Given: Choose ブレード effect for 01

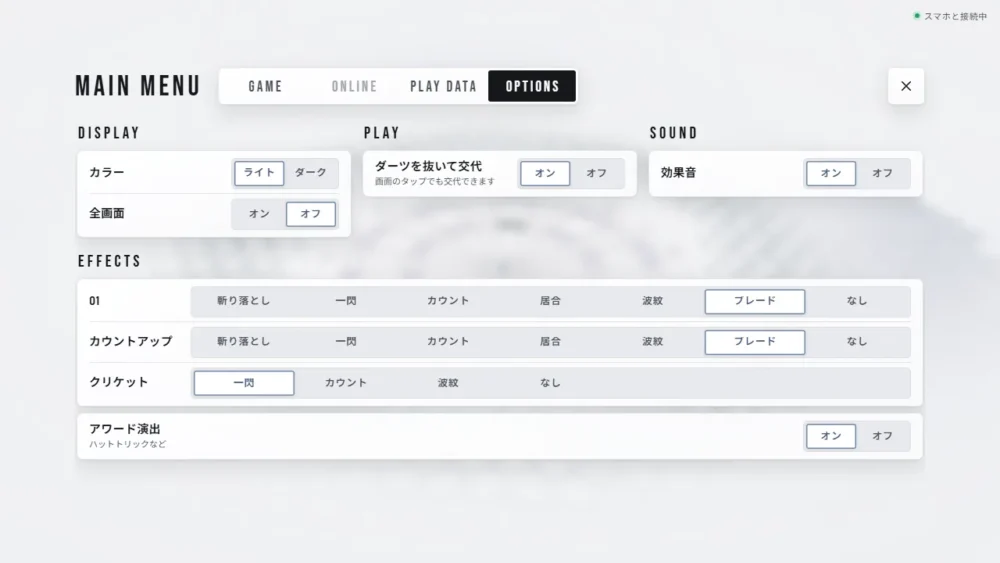Looking at the screenshot, I should [754, 301].
